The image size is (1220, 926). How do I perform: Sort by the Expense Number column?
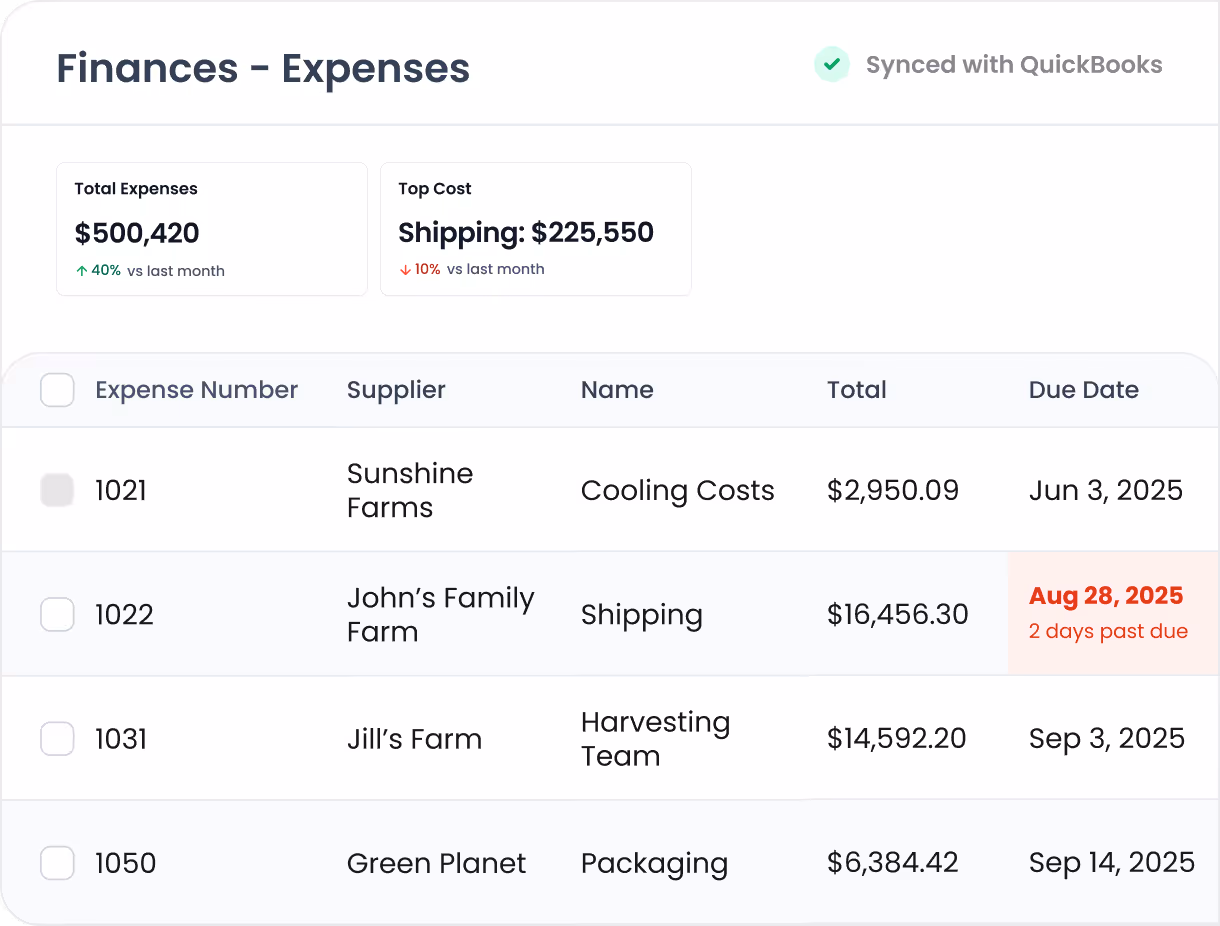196,390
